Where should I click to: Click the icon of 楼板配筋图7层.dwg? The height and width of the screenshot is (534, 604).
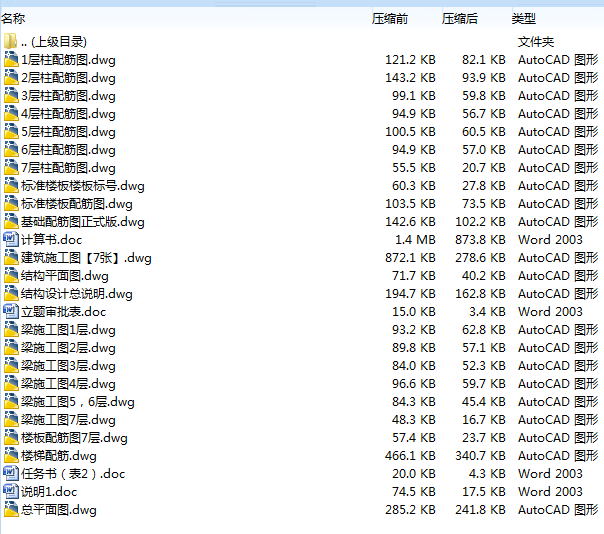[11, 437]
